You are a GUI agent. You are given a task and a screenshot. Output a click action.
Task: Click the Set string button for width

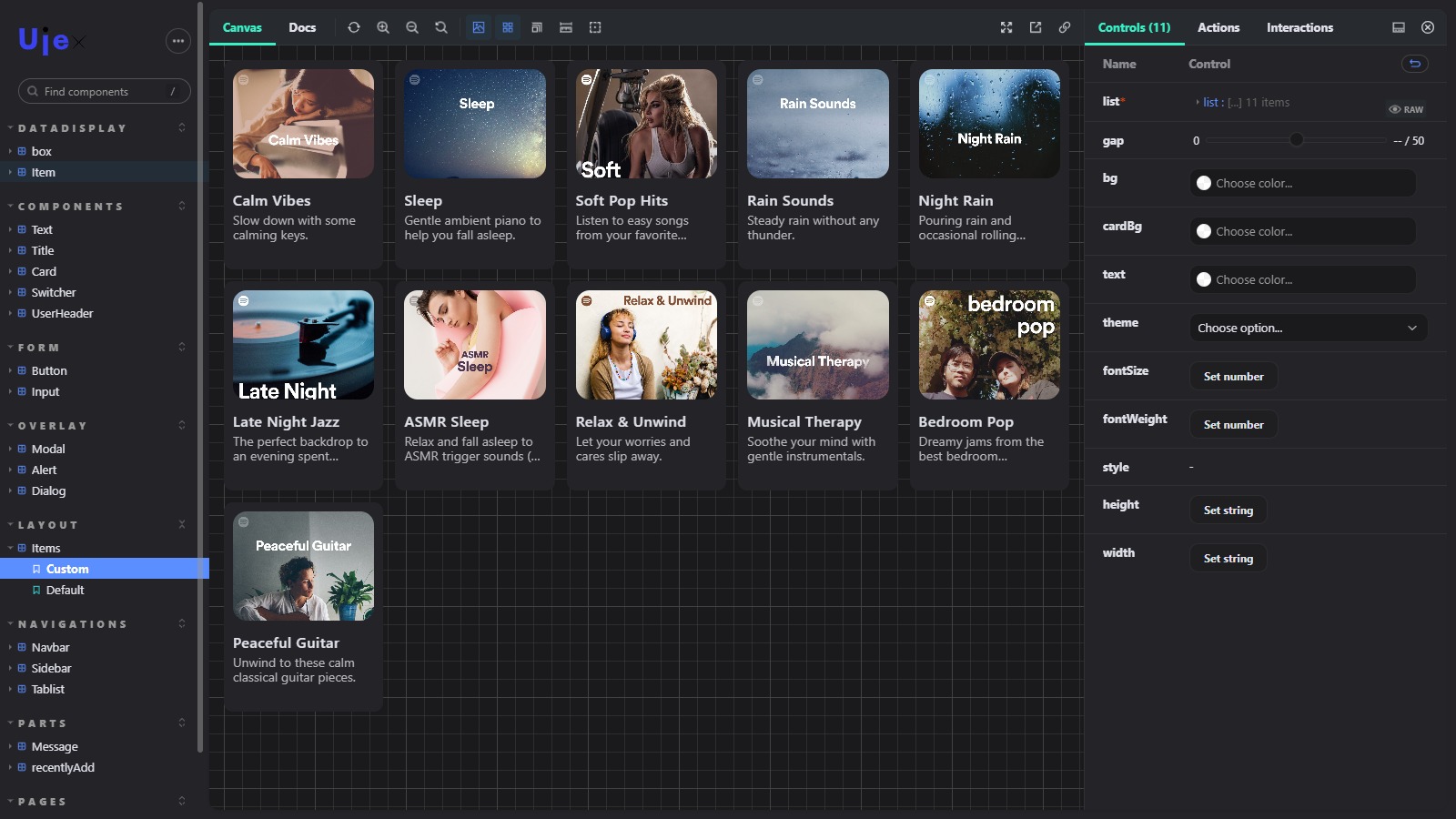pos(1228,558)
